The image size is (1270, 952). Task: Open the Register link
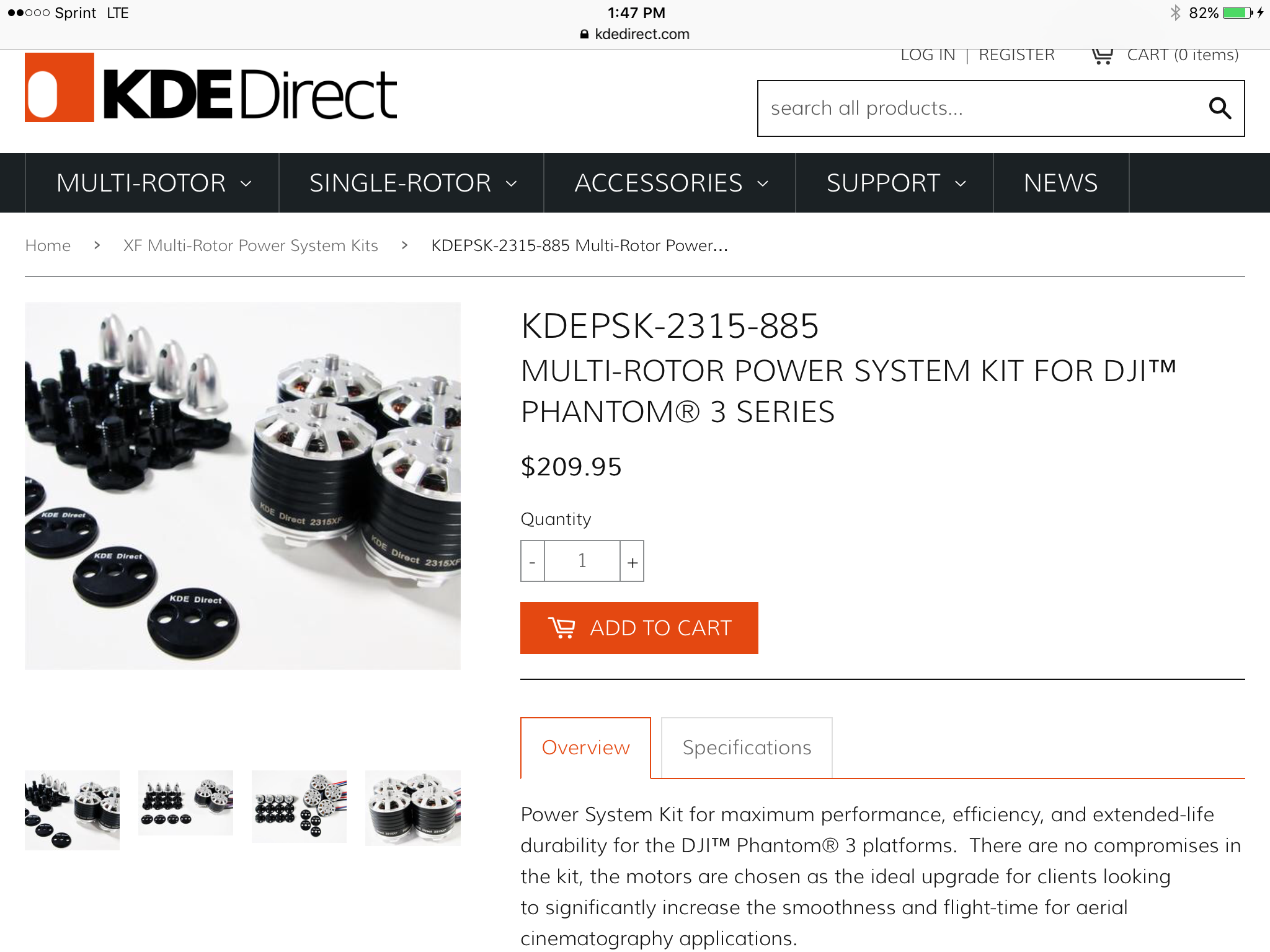click(1016, 55)
